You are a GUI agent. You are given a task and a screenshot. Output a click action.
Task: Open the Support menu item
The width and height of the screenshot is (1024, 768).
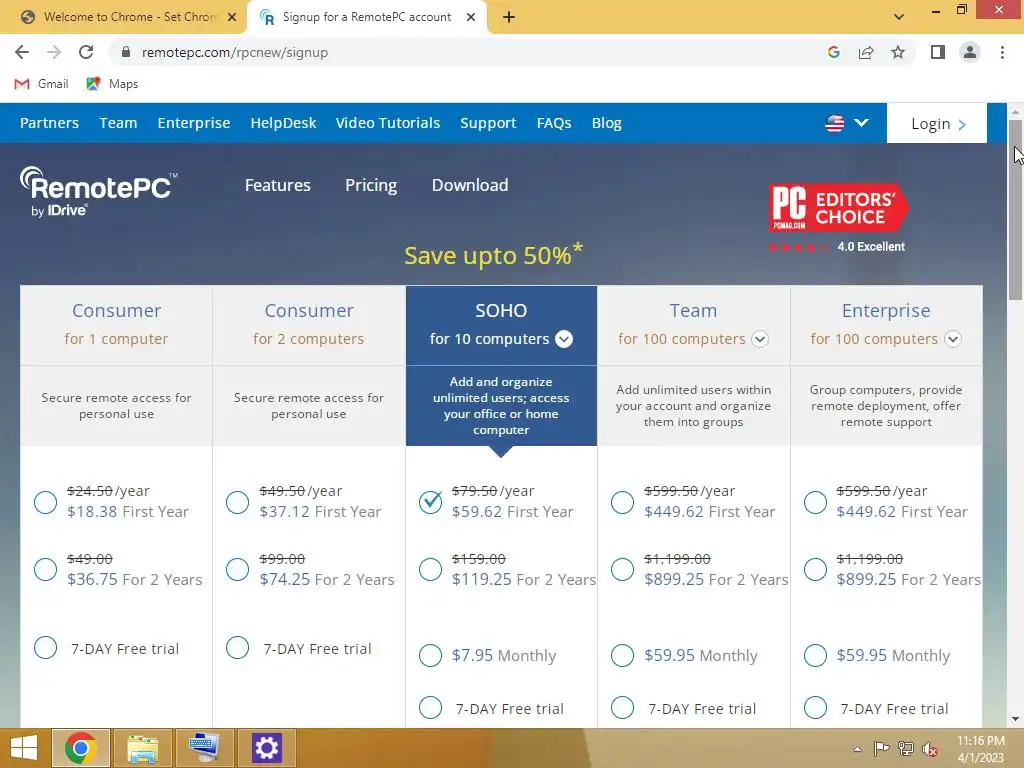click(x=488, y=123)
